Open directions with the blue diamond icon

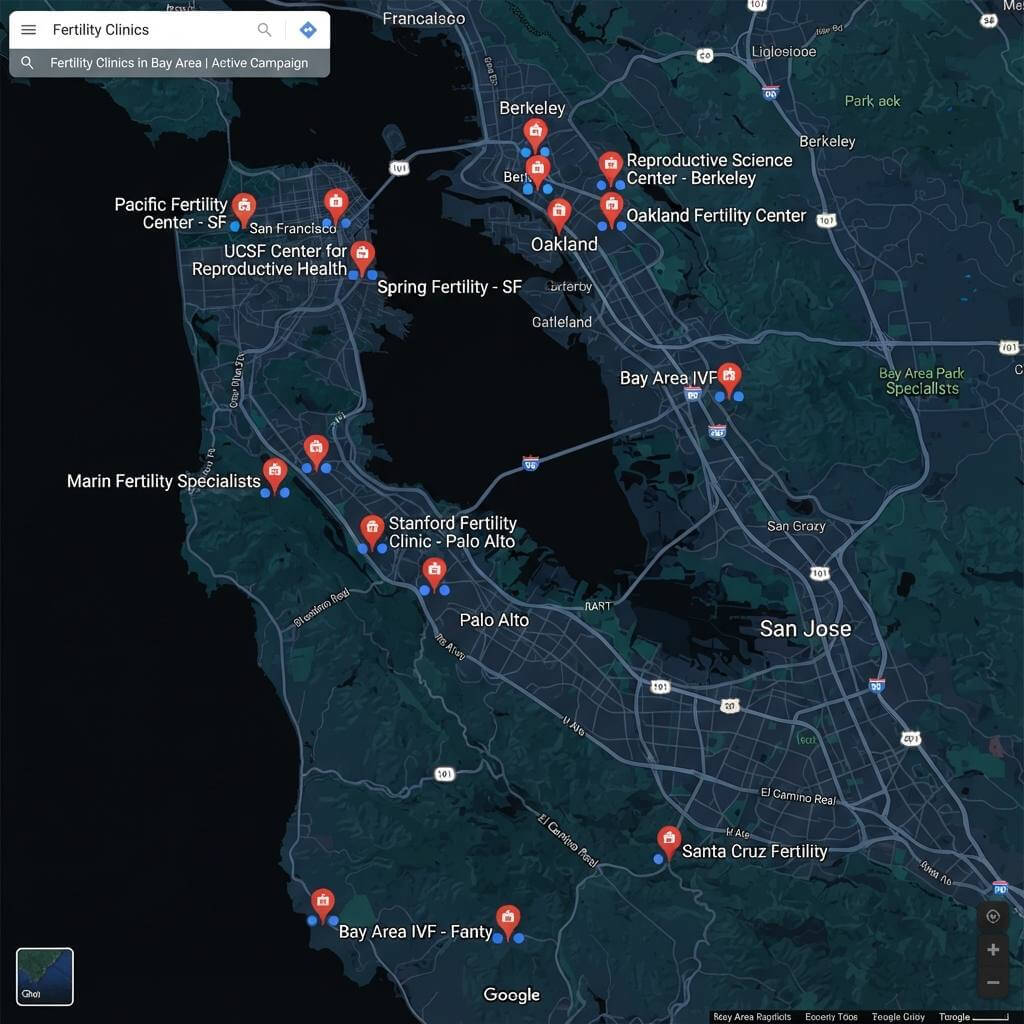308,29
